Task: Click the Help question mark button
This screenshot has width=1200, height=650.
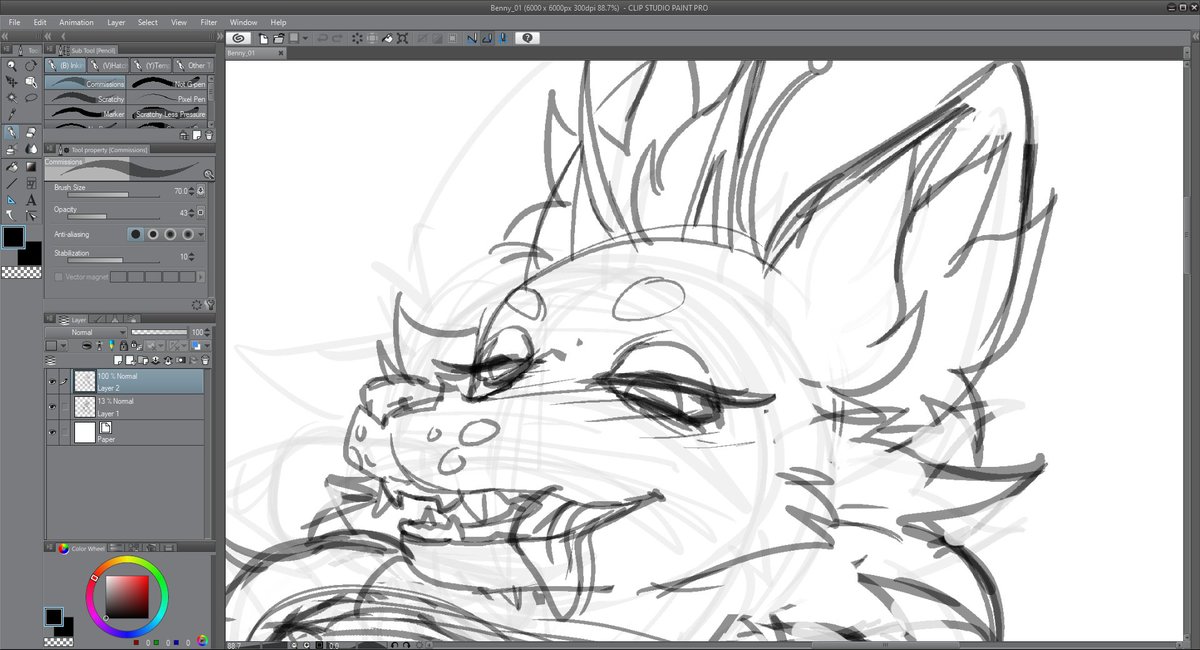Action: click(528, 38)
